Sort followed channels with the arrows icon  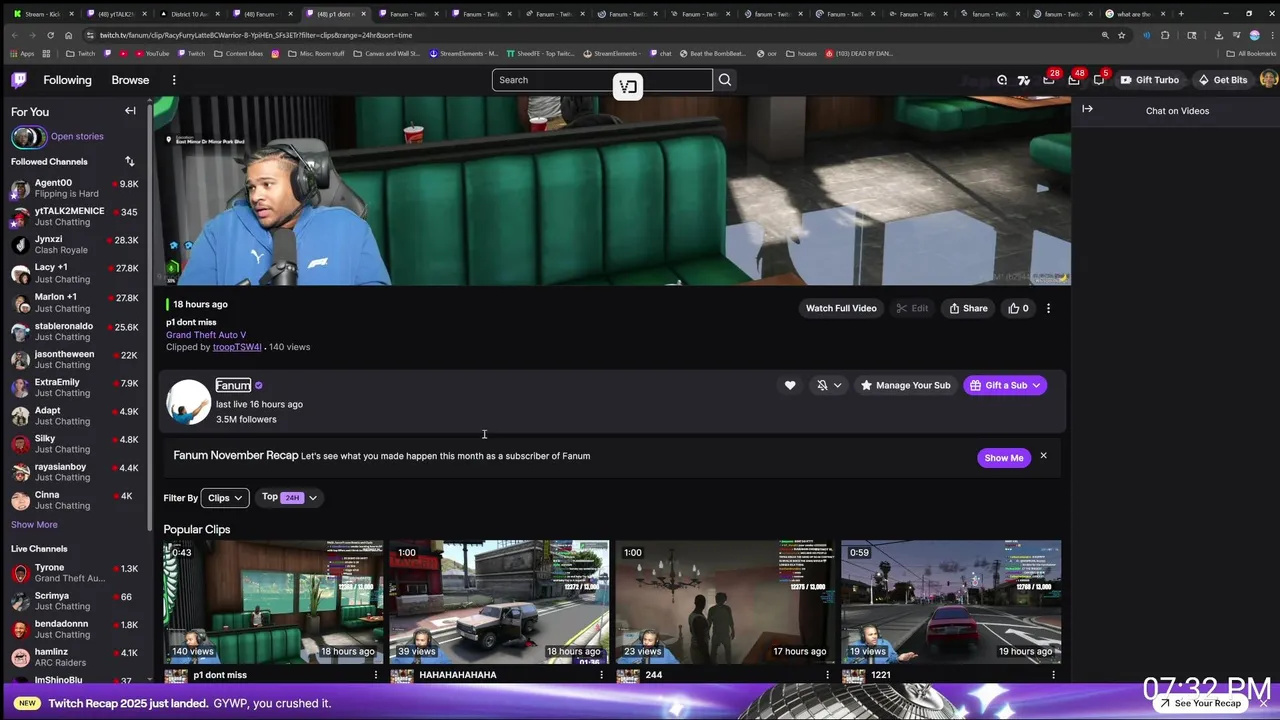tap(129, 161)
